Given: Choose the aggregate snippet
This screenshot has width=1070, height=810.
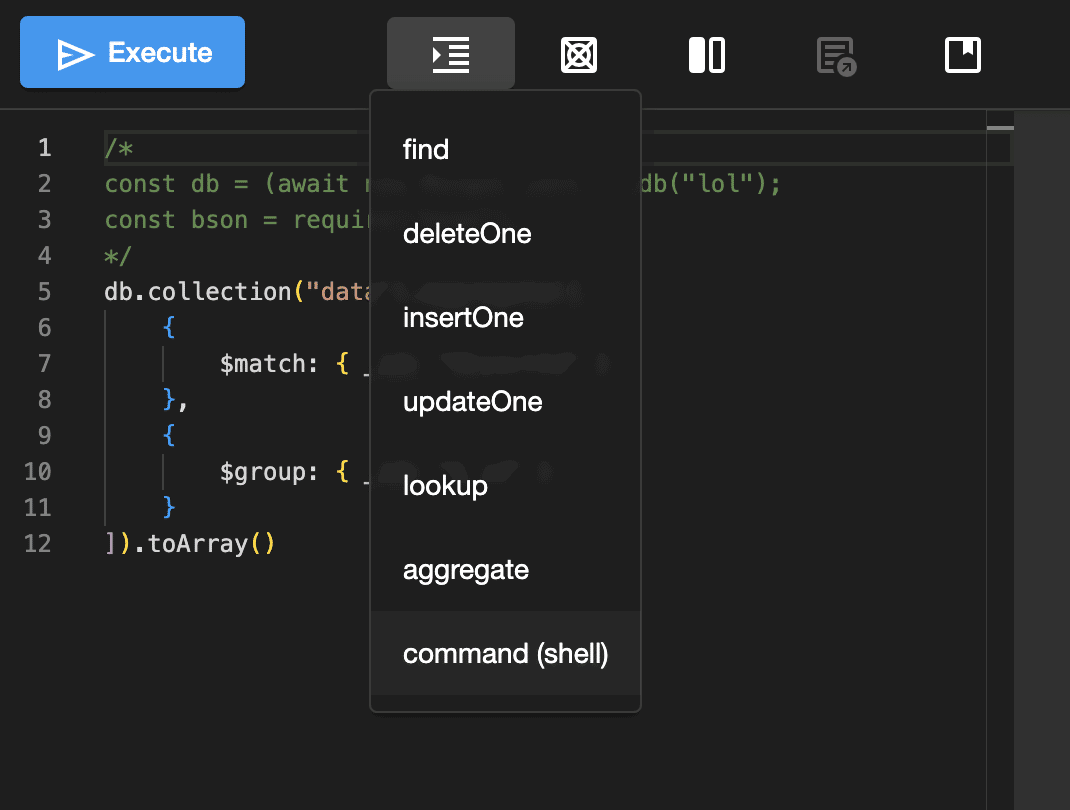Looking at the screenshot, I should (465, 570).
